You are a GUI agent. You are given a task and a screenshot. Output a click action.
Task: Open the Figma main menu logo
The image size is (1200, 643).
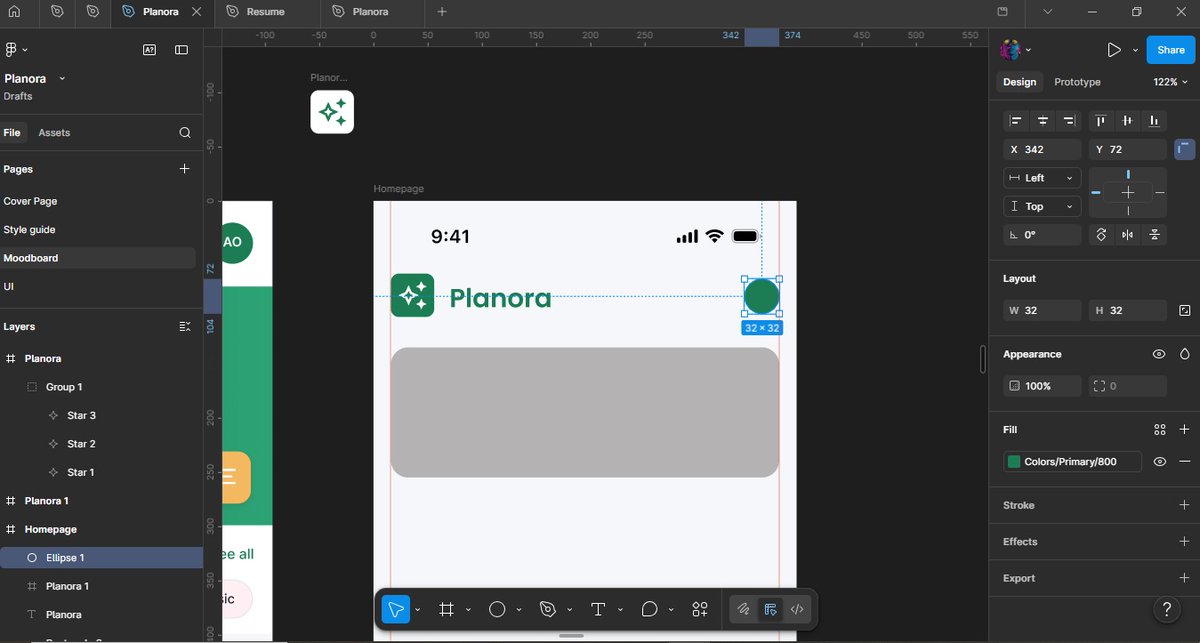click(12, 49)
